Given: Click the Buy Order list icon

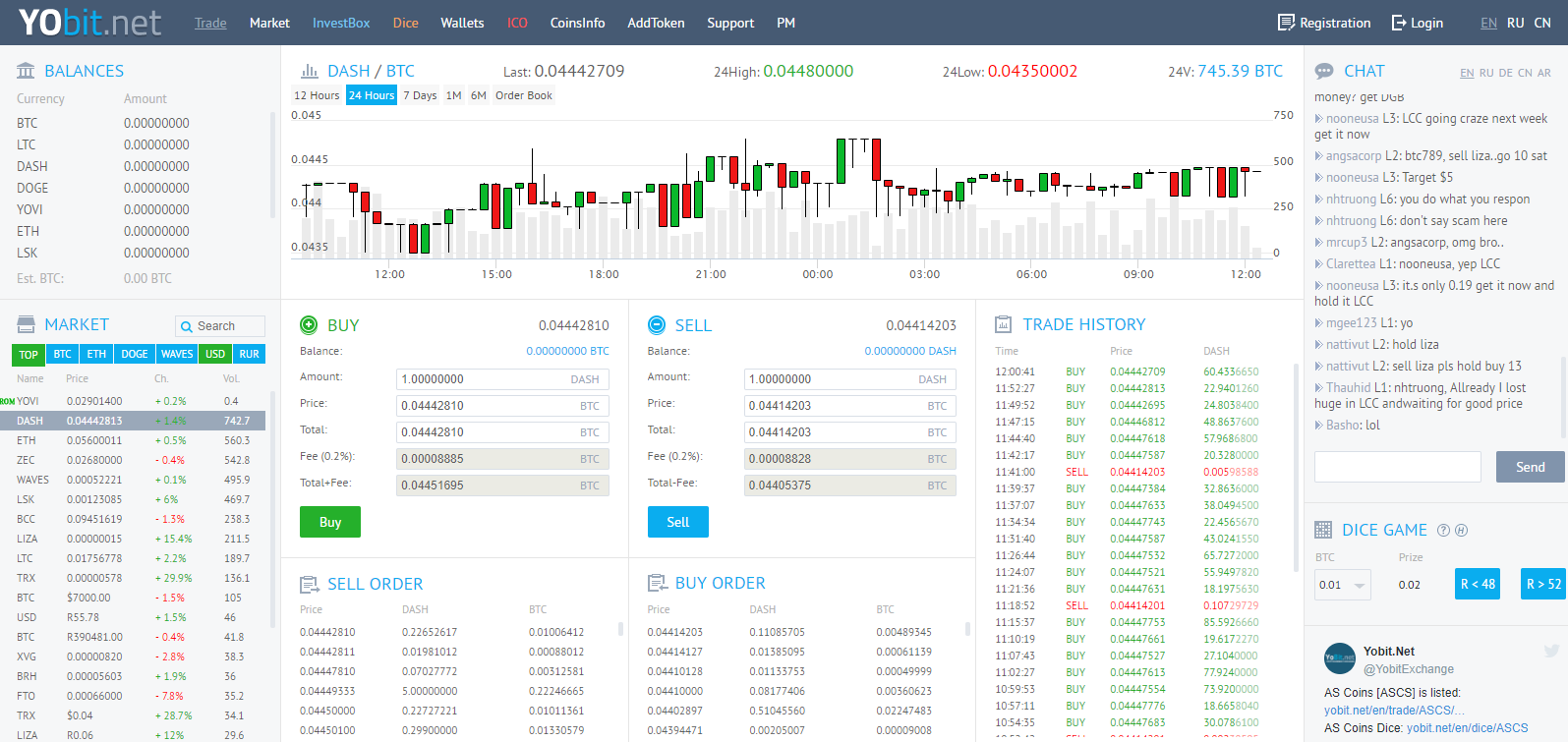Looking at the screenshot, I should (x=658, y=583).
